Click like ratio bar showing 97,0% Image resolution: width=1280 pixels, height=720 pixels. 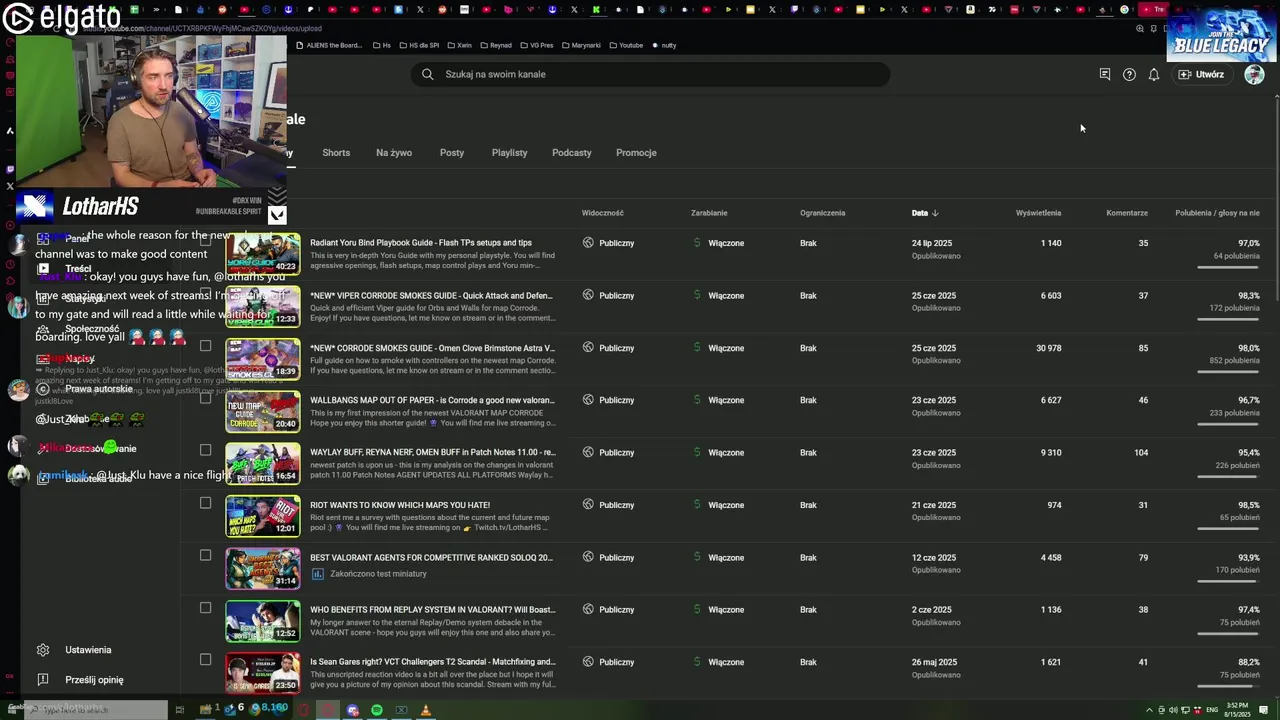pyautogui.click(x=1228, y=267)
